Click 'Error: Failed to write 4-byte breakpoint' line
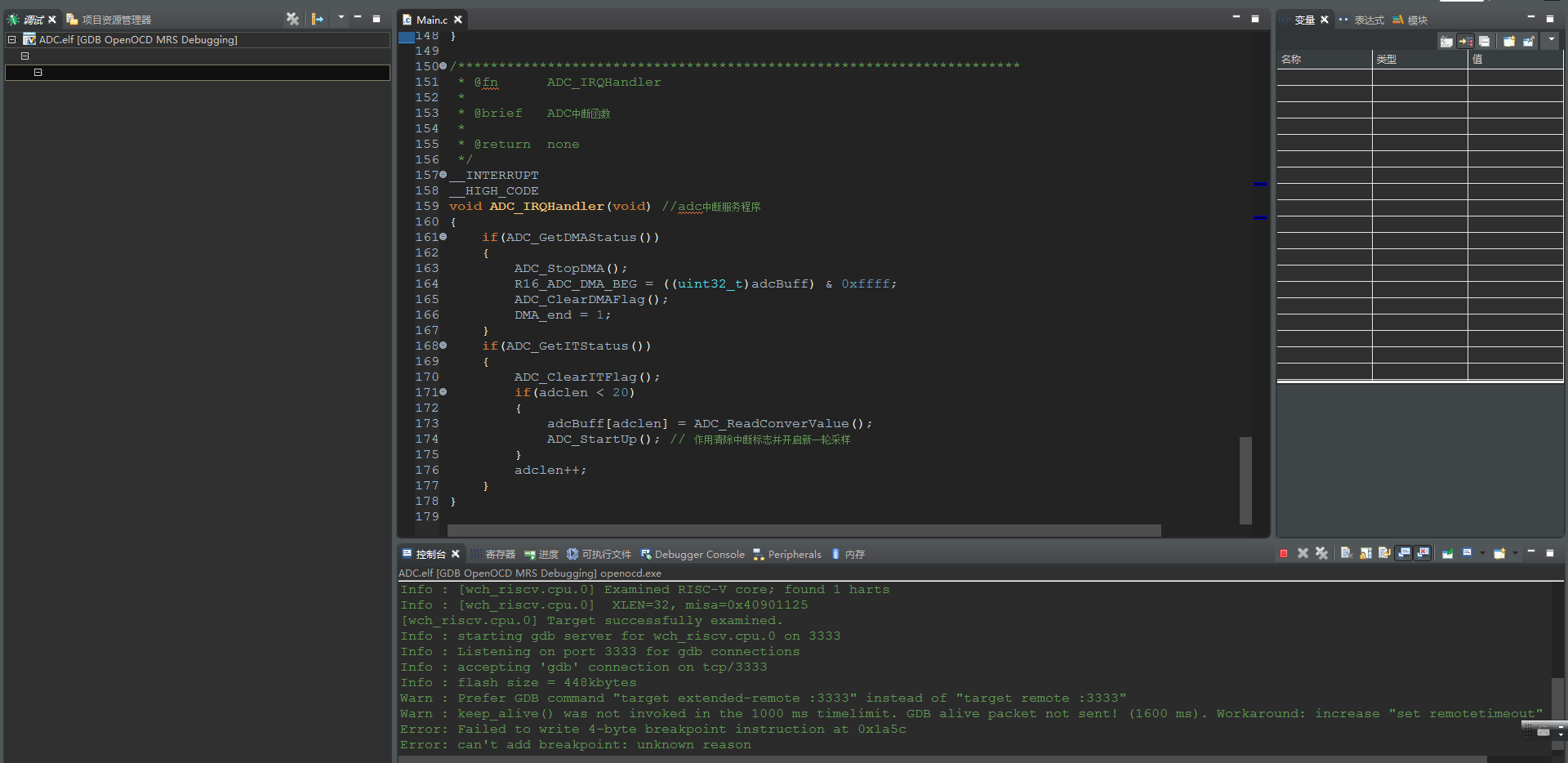The image size is (1568, 763). pos(653,729)
